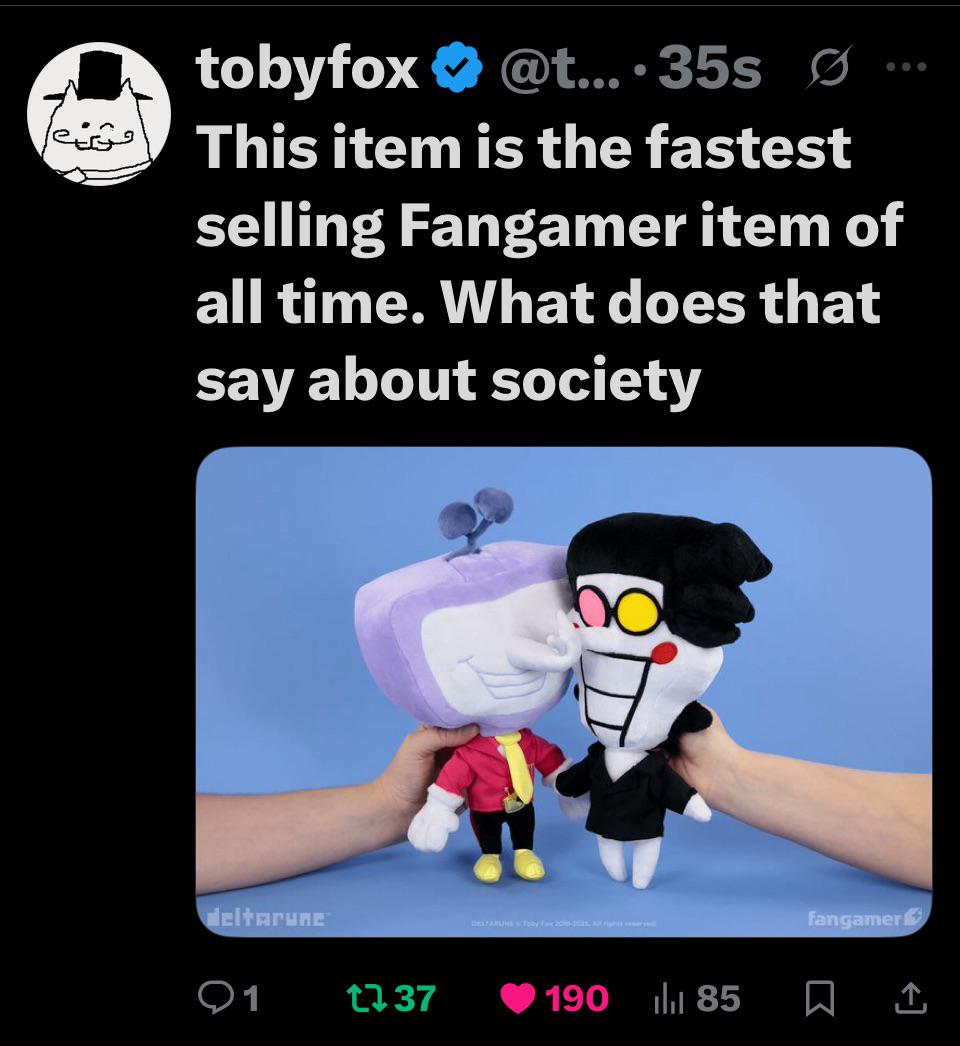
Task: Open the 35s timestamp link
Action: point(710,69)
